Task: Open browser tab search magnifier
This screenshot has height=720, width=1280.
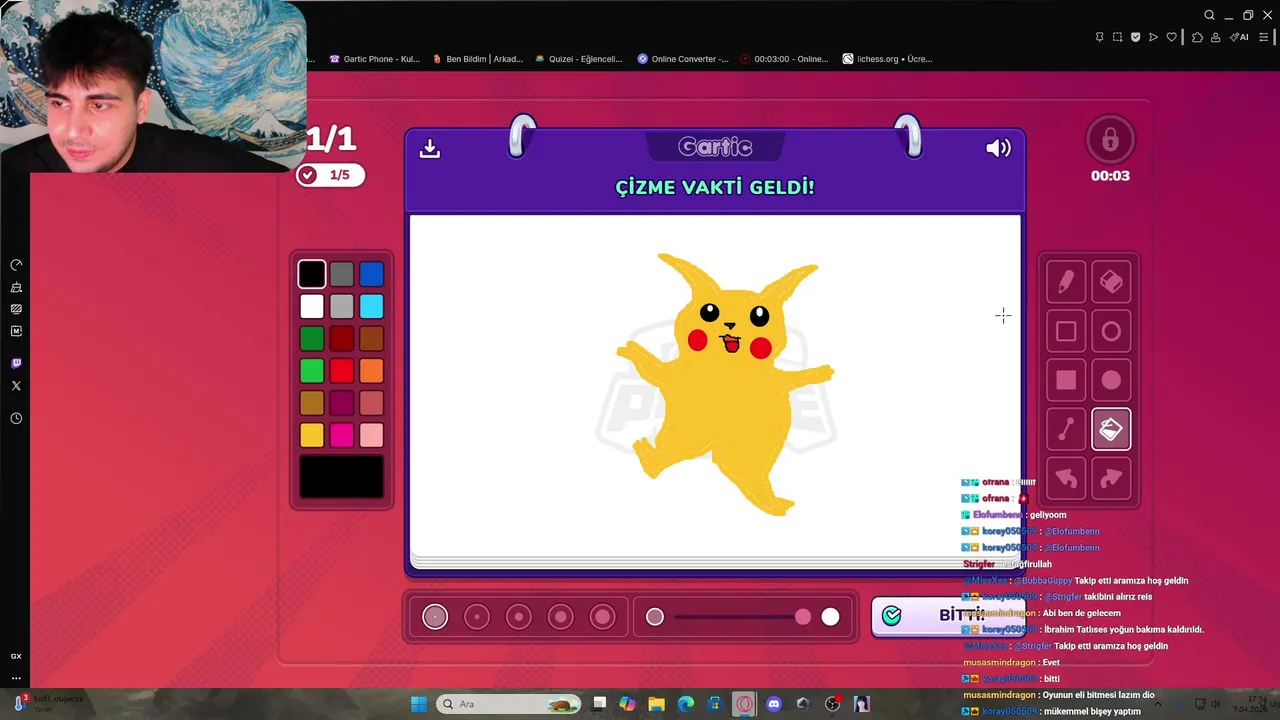Action: pyautogui.click(x=1209, y=15)
